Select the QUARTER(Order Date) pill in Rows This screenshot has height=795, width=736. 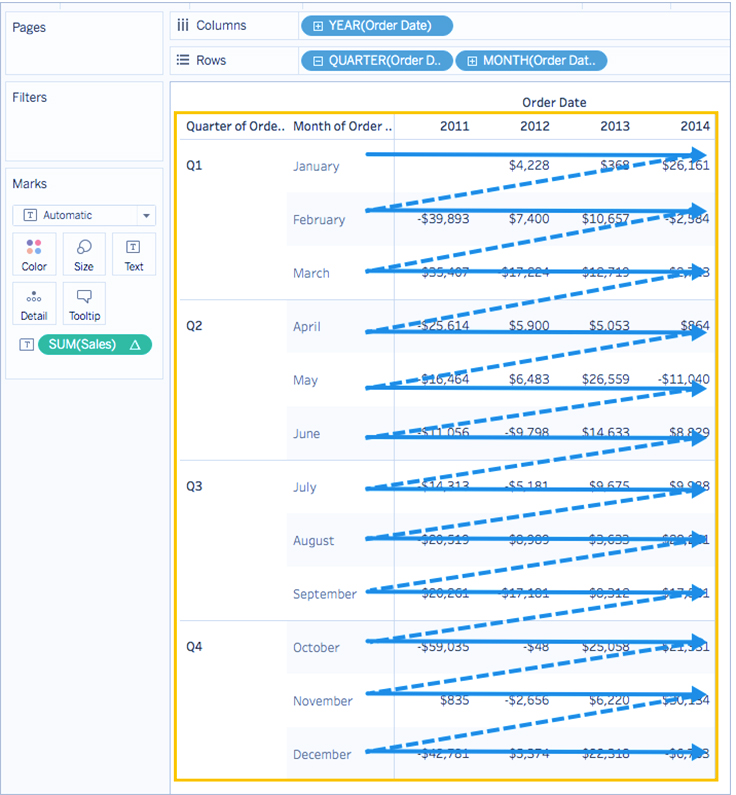pyautogui.click(x=377, y=60)
